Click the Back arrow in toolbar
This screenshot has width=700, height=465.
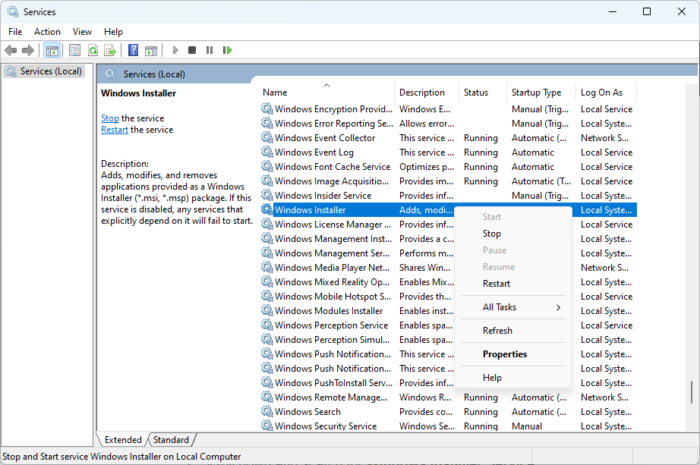[x=11, y=50]
